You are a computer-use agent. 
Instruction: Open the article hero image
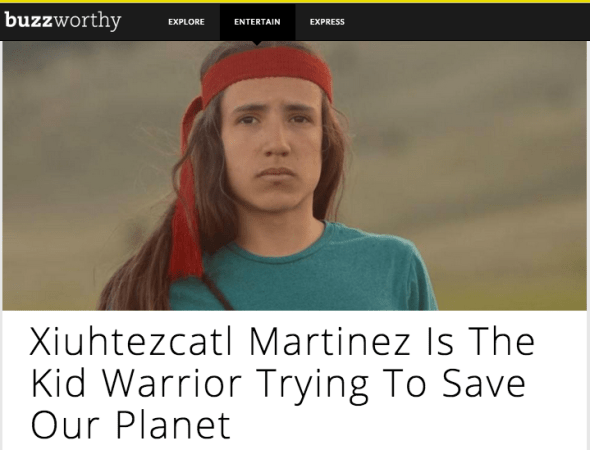(295, 175)
